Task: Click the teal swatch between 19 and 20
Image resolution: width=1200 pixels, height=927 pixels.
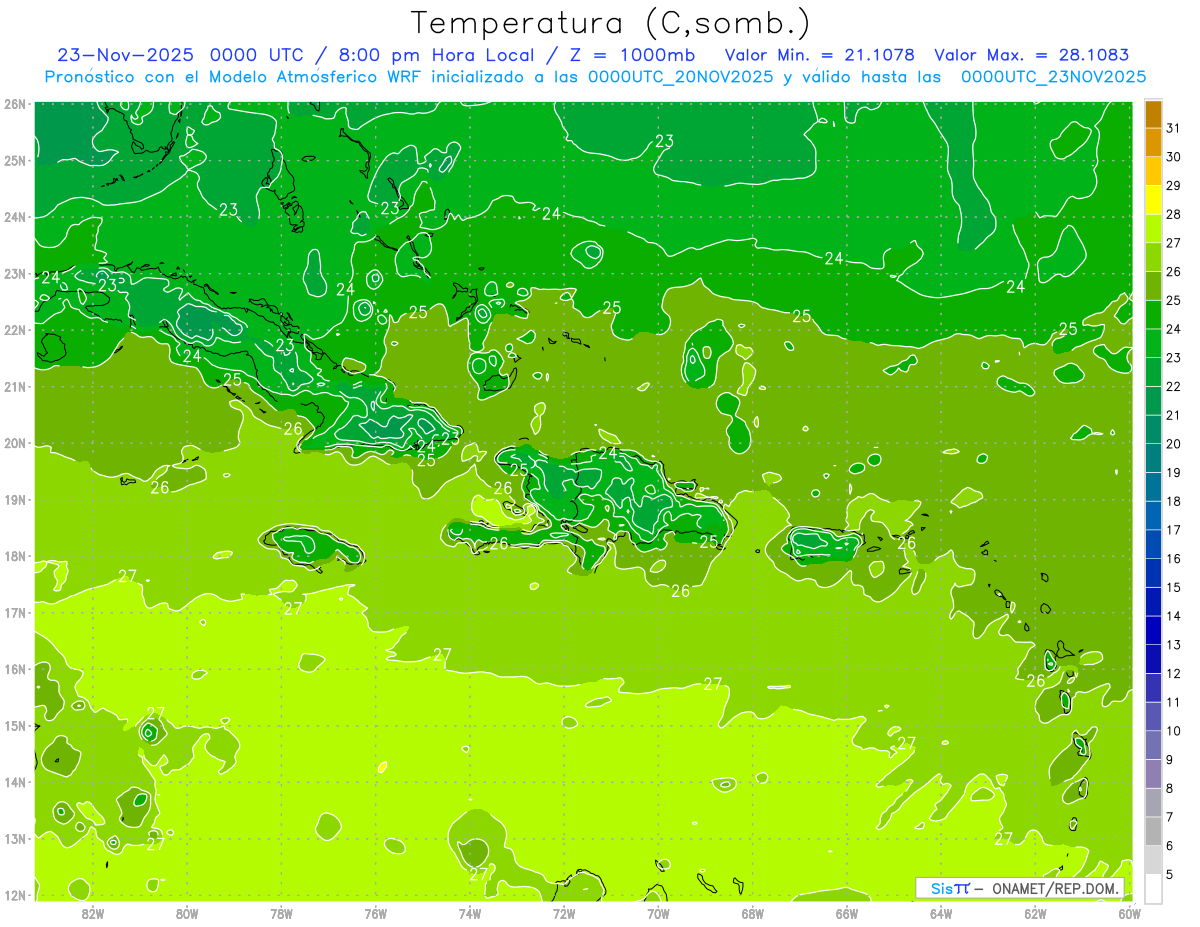Action: coord(1153,458)
